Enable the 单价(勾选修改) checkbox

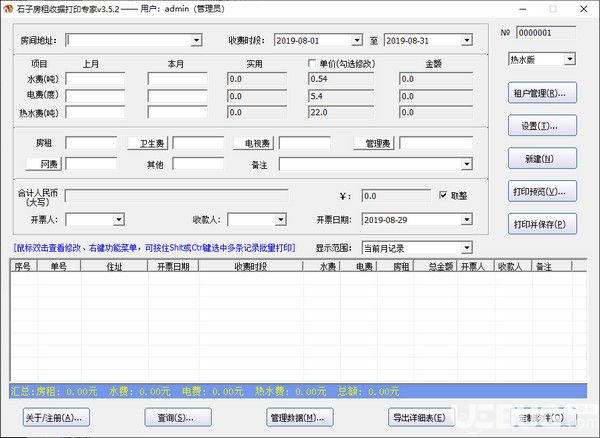click(x=312, y=63)
